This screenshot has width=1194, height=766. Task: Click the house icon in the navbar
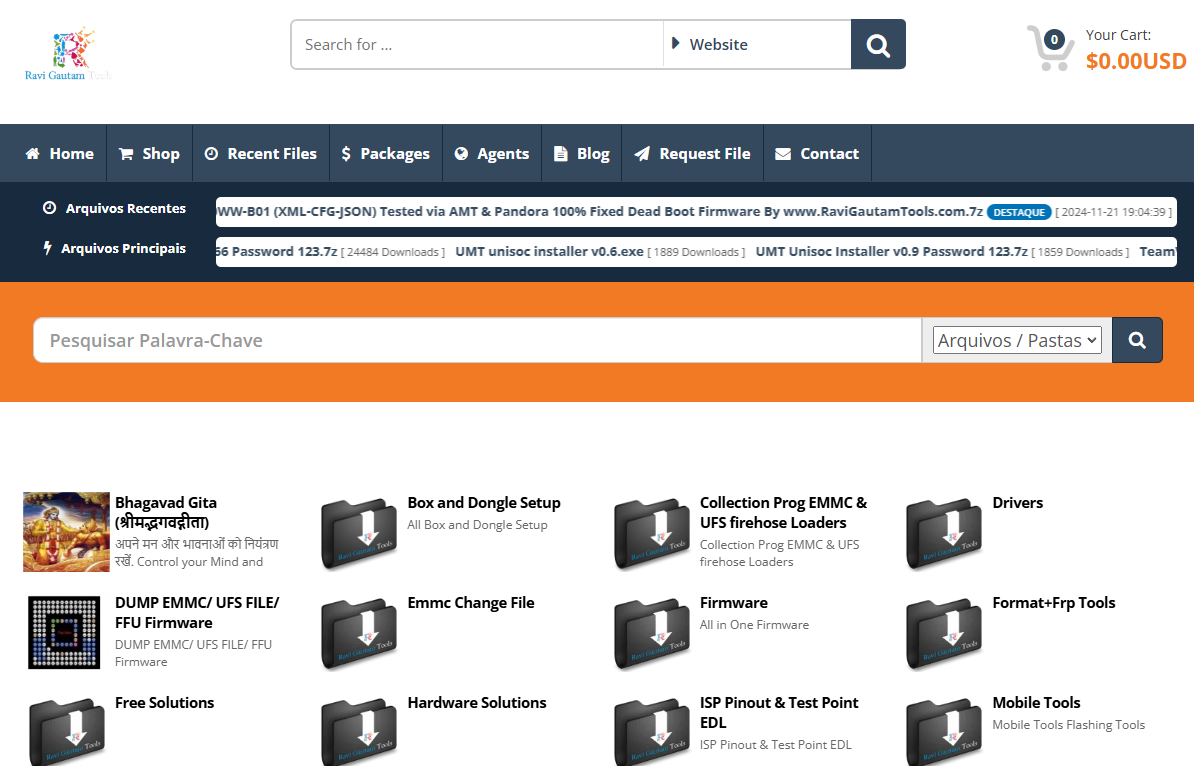[x=33, y=154]
